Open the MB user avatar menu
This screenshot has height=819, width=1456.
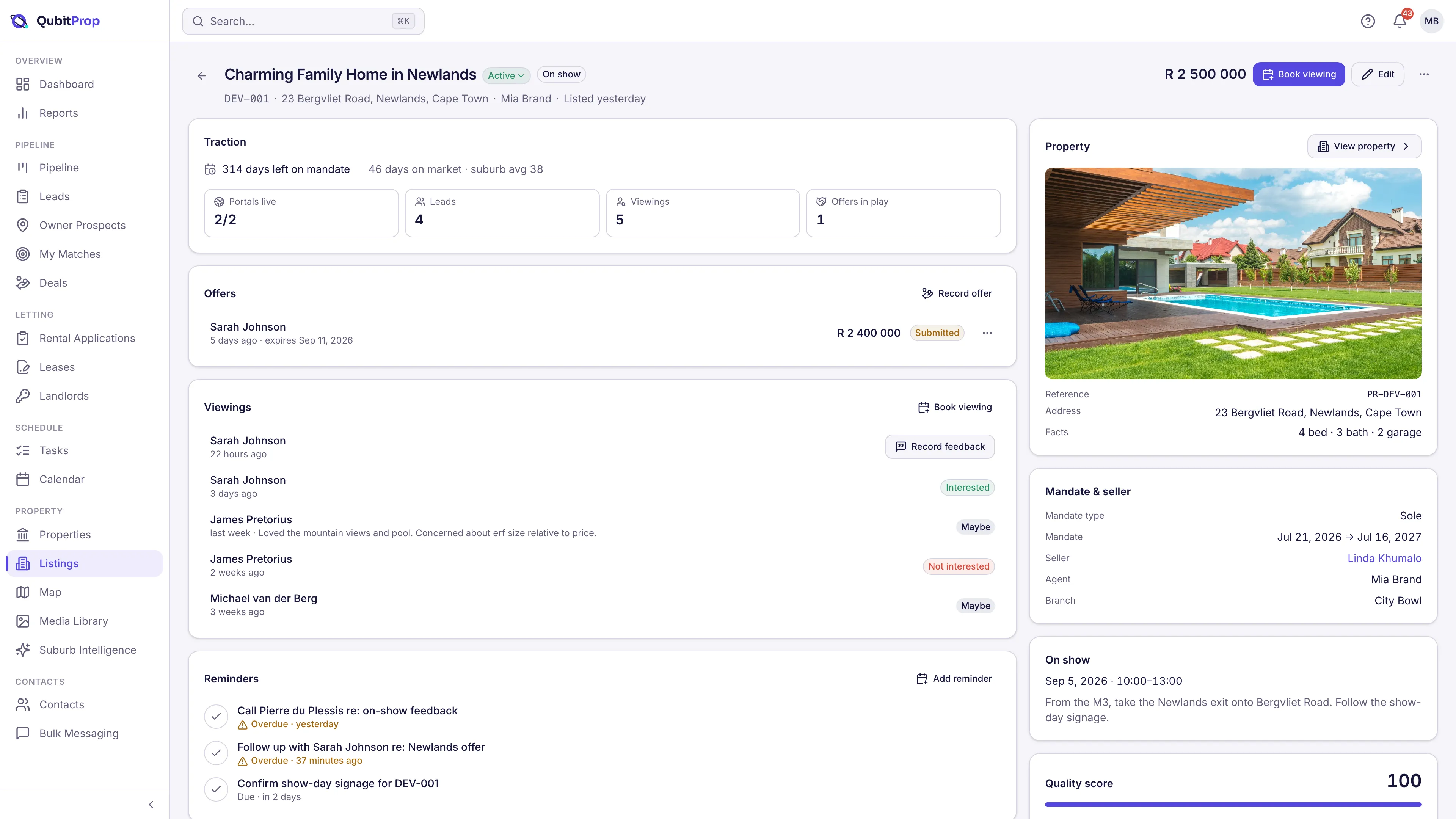pos(1432,21)
